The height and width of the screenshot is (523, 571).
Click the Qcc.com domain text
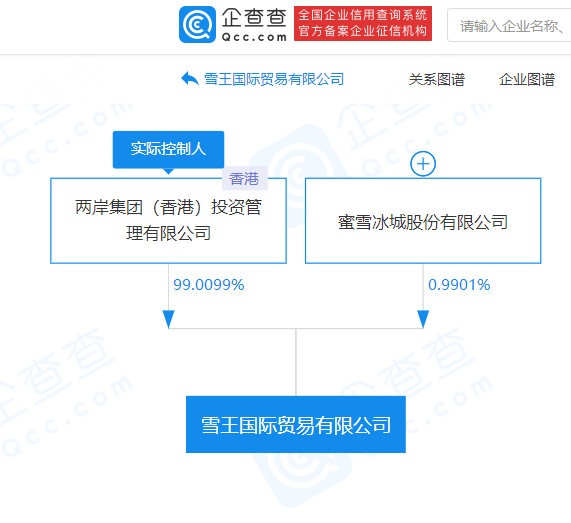(254, 37)
